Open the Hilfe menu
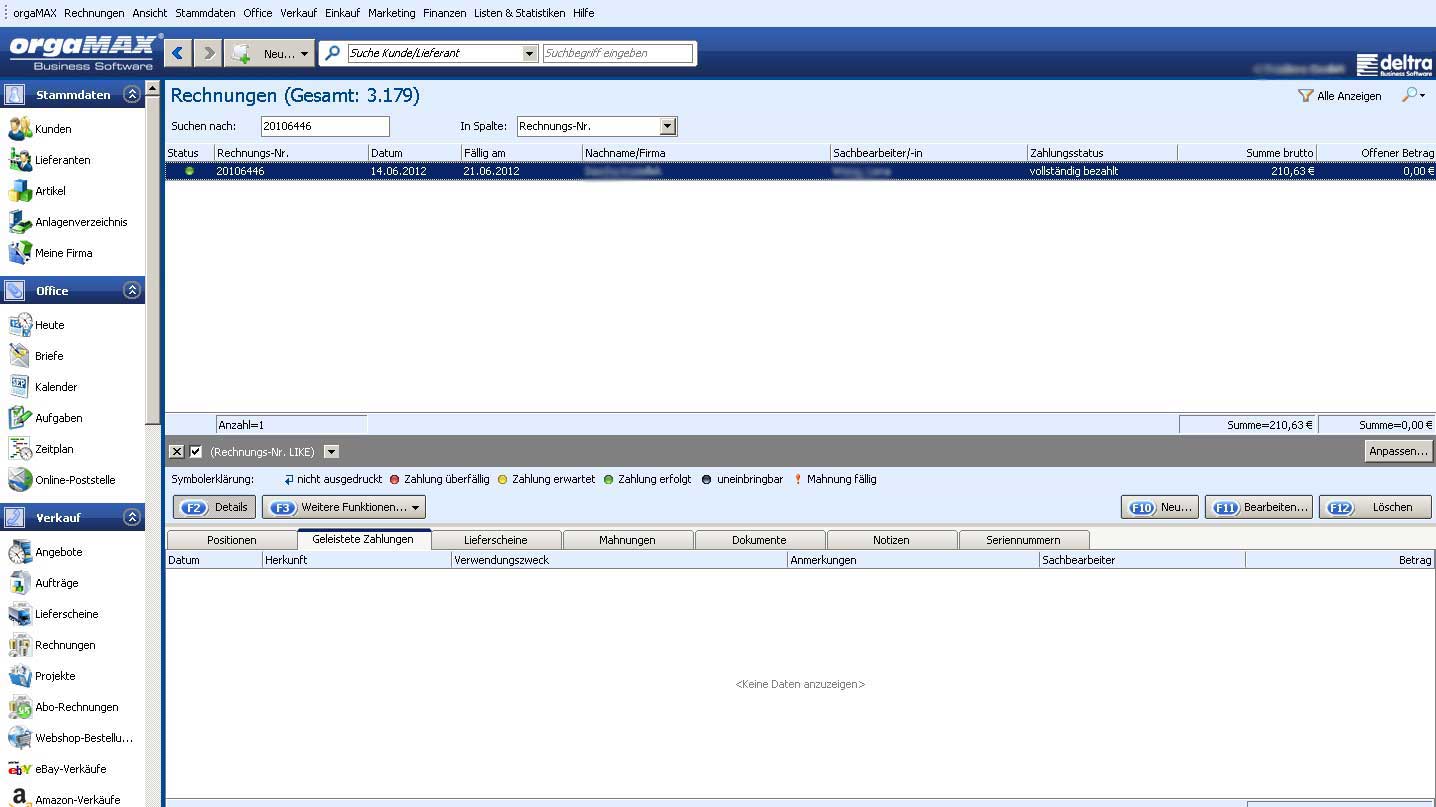1436x807 pixels. (584, 13)
